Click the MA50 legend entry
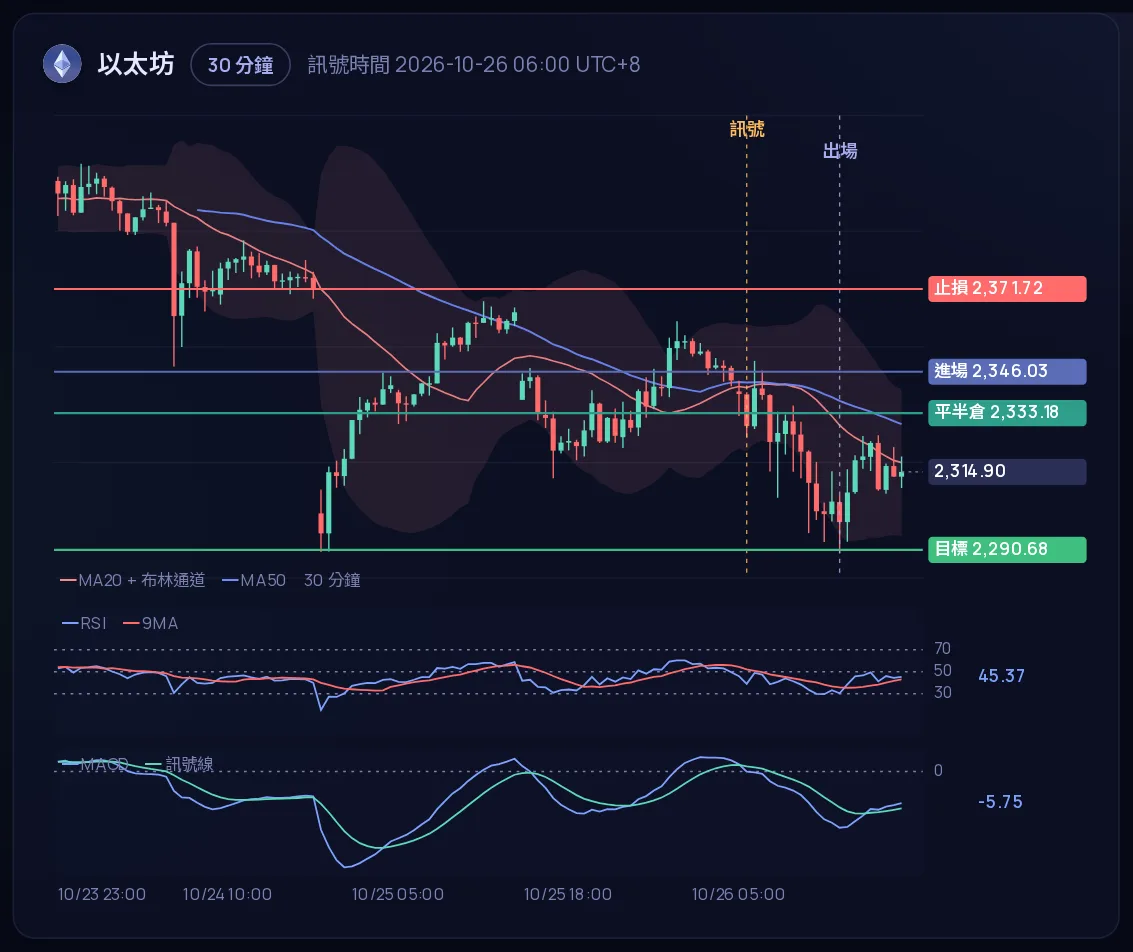 [254, 580]
